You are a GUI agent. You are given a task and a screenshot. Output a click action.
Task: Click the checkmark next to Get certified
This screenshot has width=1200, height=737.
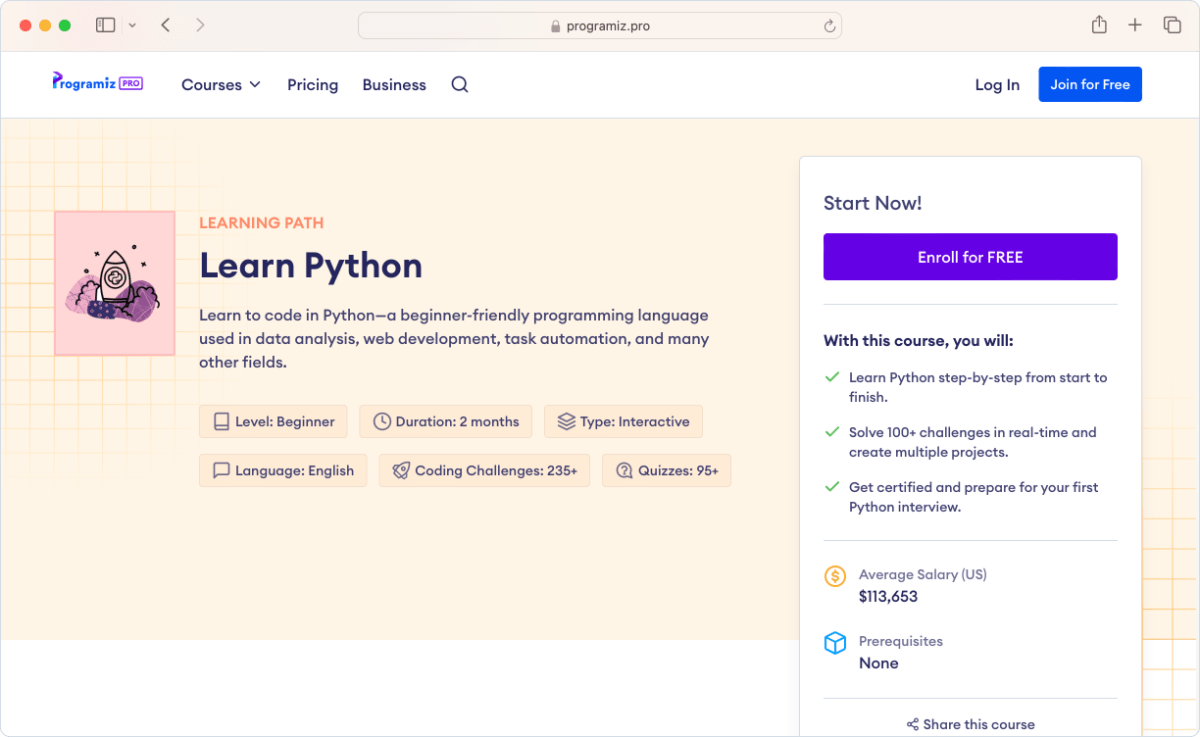coord(831,487)
